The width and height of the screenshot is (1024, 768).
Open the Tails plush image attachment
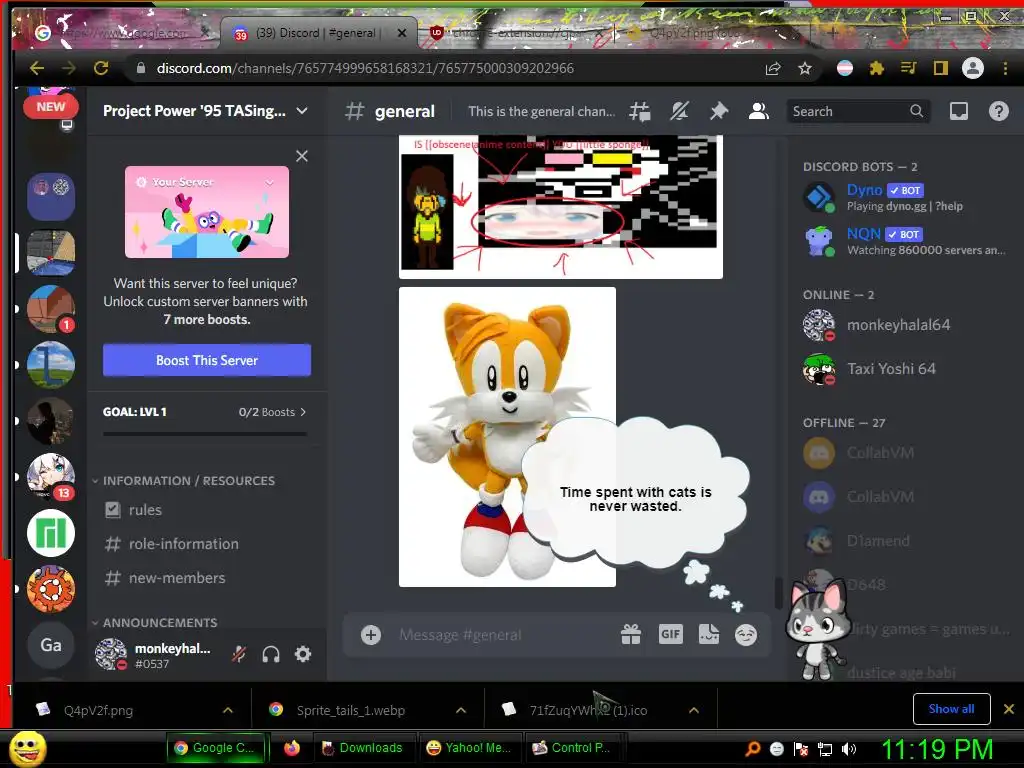coord(507,437)
